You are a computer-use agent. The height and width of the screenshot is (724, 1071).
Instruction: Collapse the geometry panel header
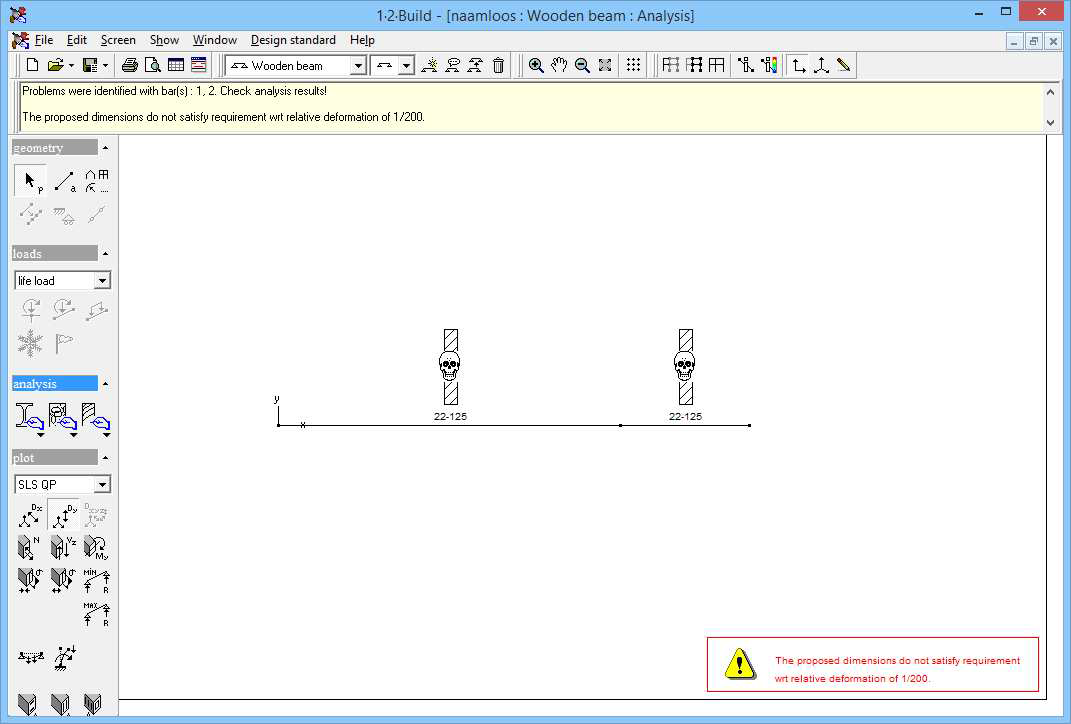[x=105, y=148]
